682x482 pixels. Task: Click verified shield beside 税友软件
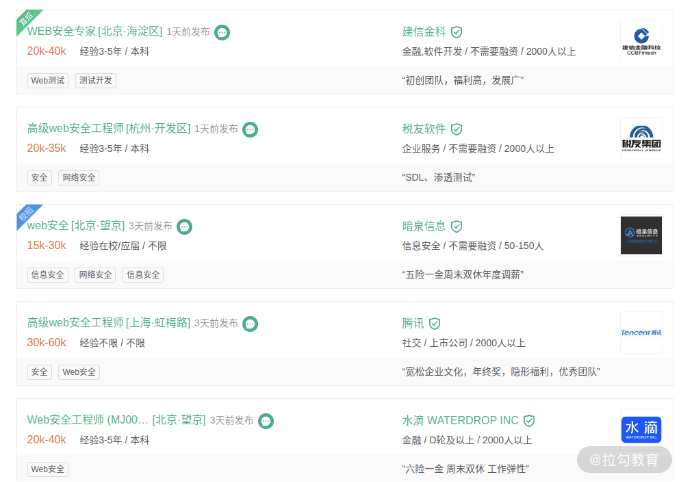point(456,129)
